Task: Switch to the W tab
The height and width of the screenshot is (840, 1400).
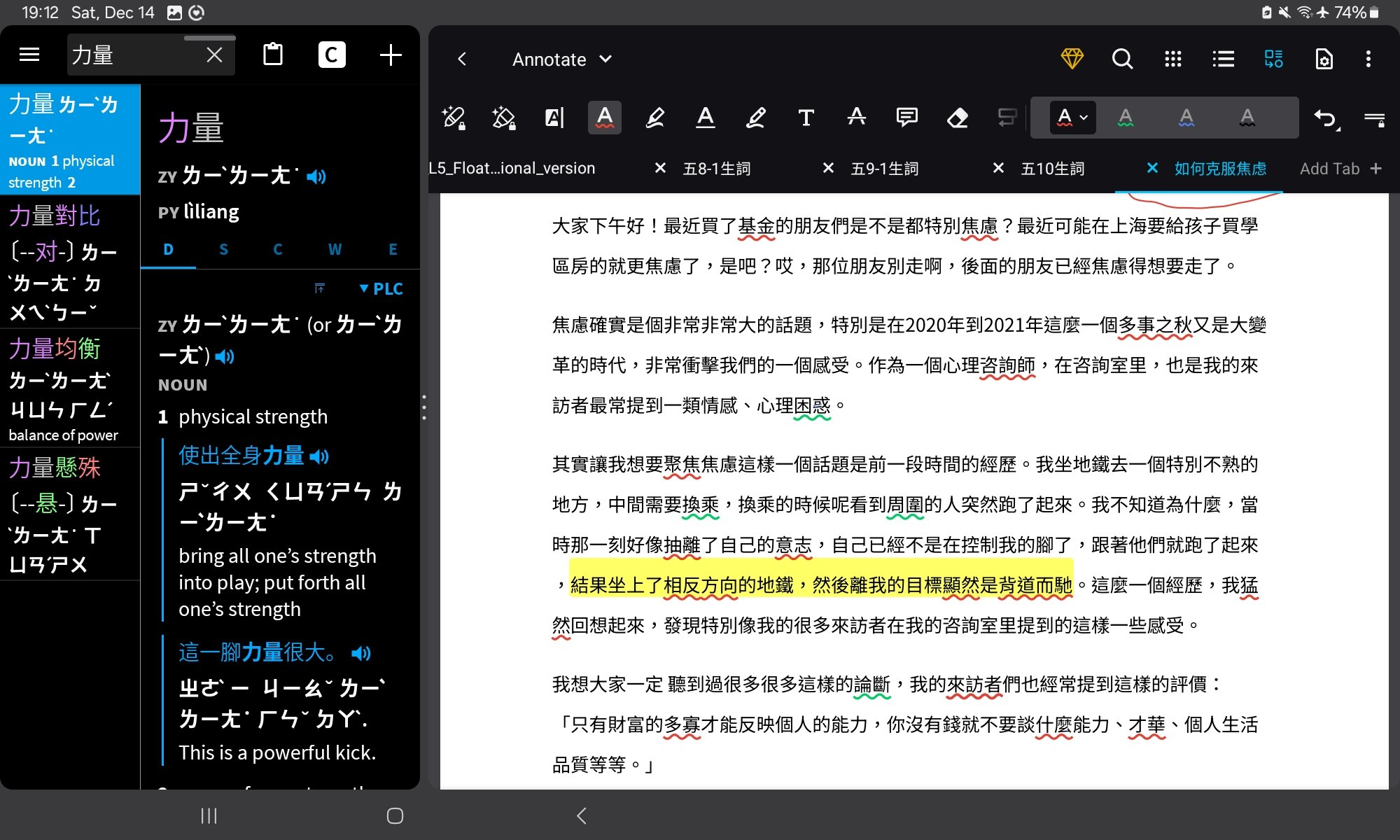Action: point(335,249)
